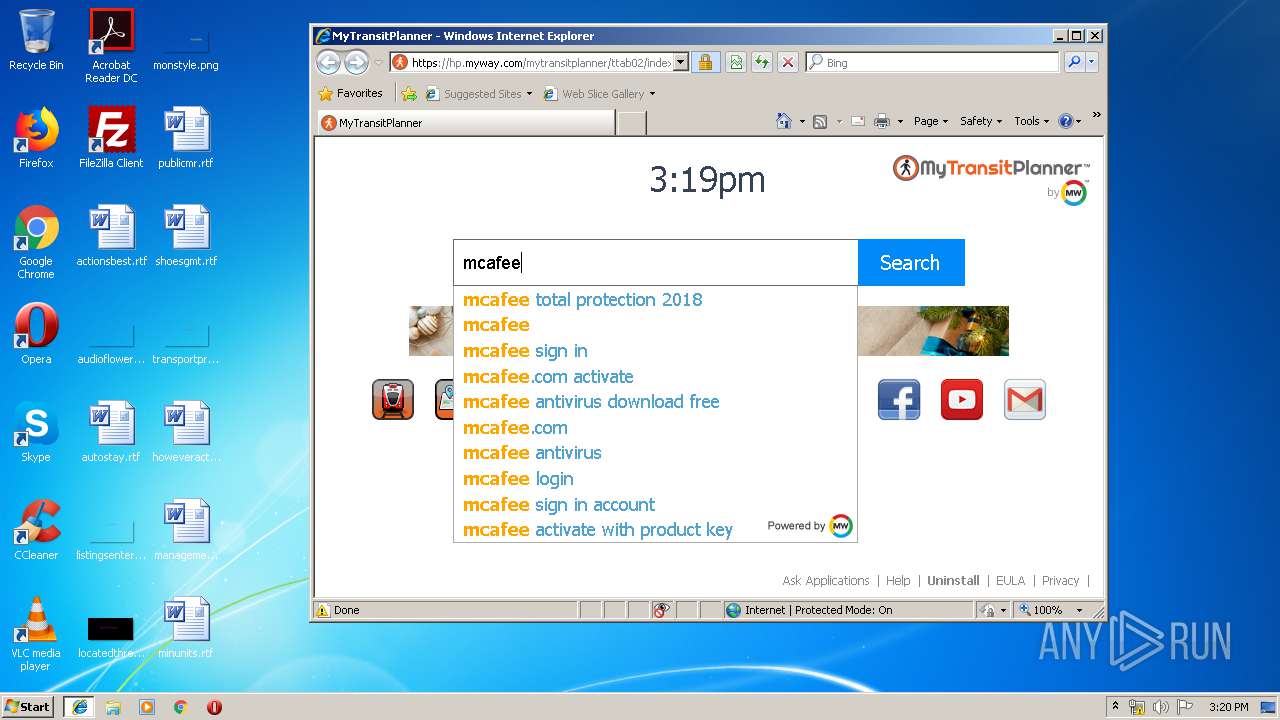
Task: Click the Home icon in command bar
Action: point(784,121)
